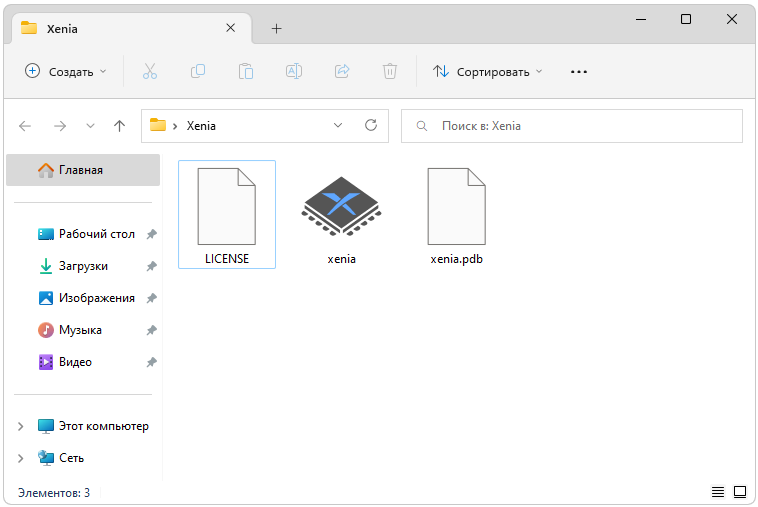Switch to details list view

(x=717, y=493)
